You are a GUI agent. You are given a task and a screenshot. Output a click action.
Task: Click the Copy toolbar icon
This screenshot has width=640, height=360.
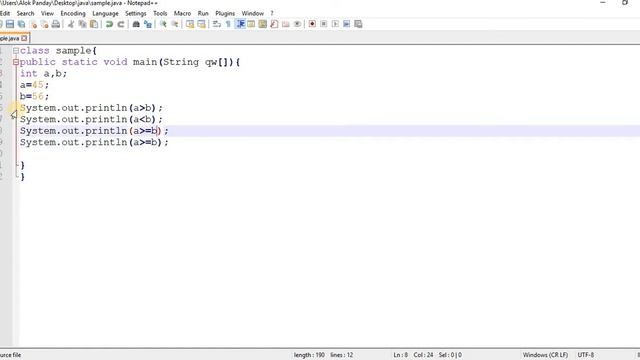[x=82, y=24]
